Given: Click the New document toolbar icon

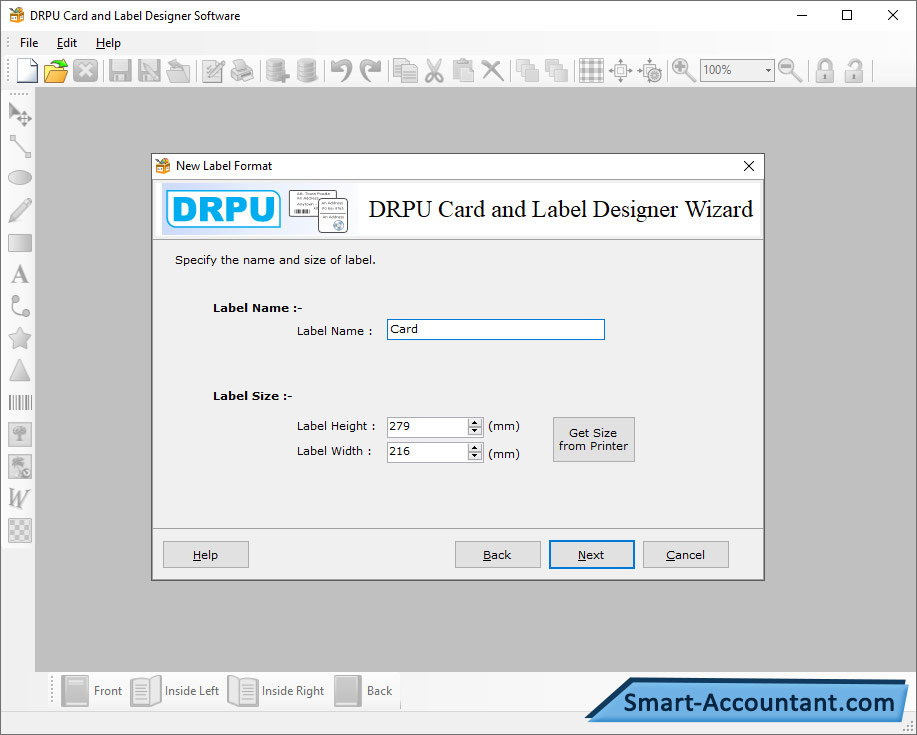Looking at the screenshot, I should (27, 71).
